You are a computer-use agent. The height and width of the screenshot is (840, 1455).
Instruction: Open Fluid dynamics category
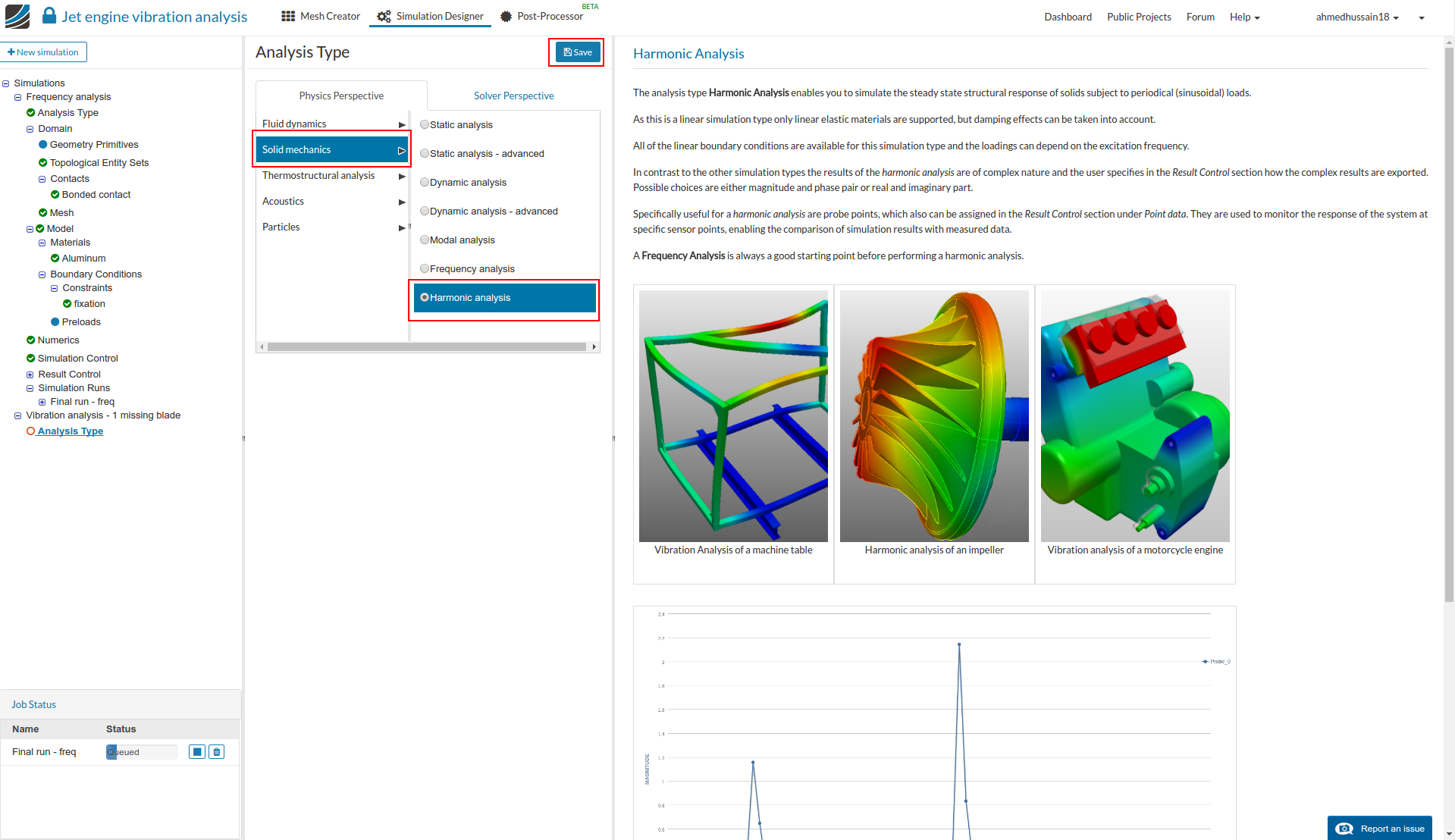tap(332, 124)
